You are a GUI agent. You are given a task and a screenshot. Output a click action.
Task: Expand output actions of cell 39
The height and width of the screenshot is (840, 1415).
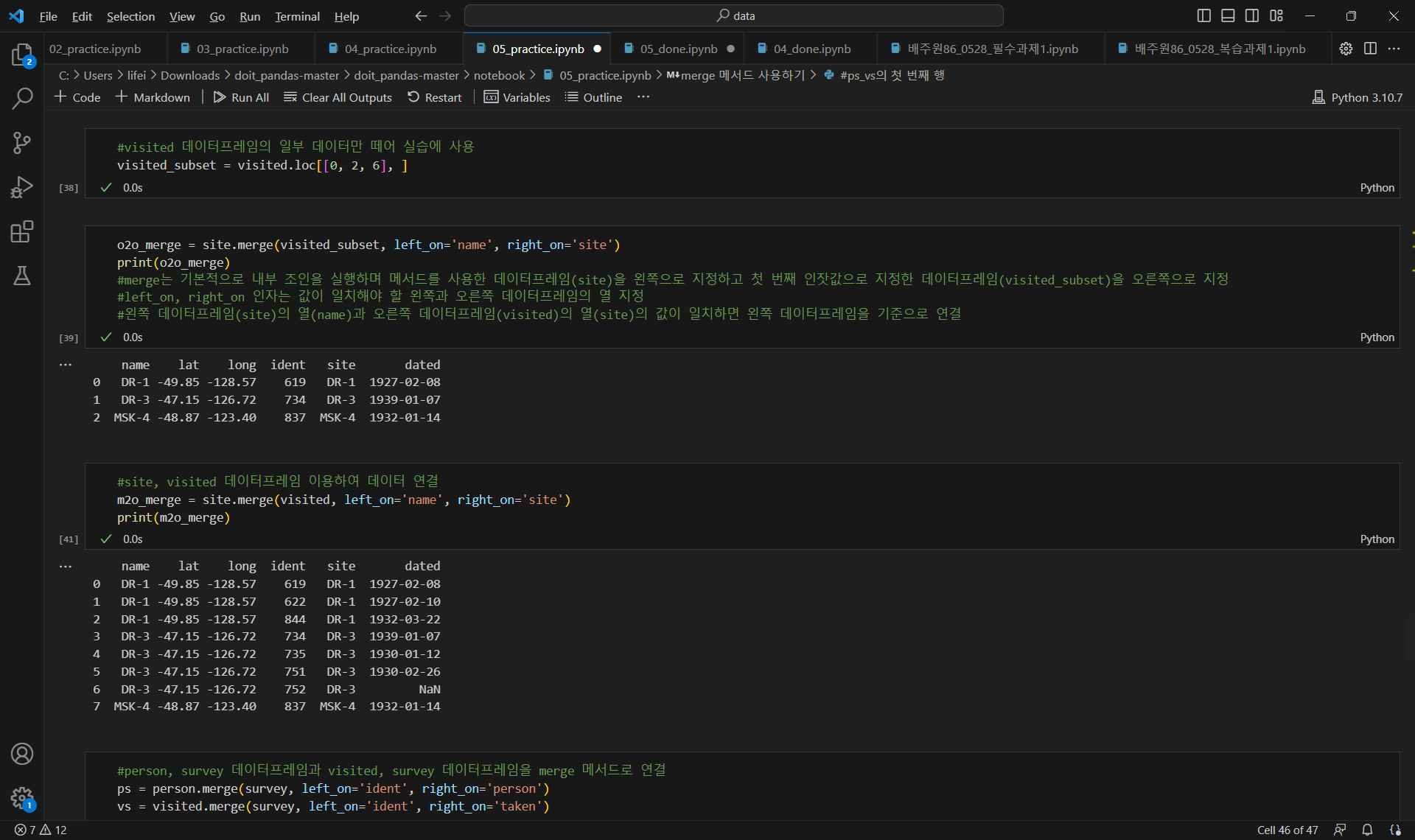click(66, 365)
